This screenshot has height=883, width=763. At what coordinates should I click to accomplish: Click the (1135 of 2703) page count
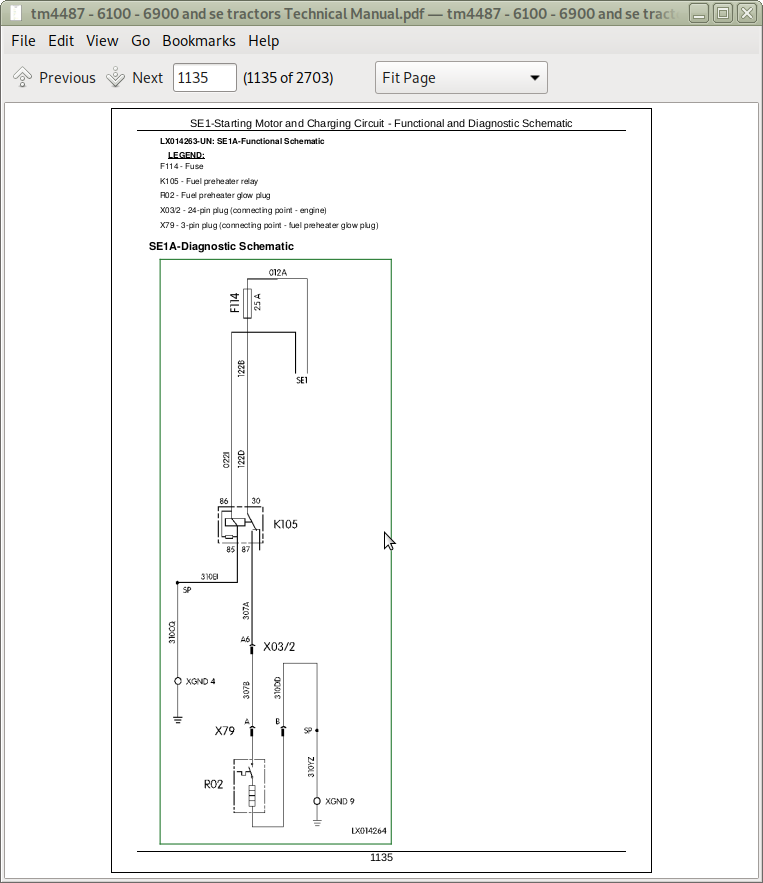coord(288,78)
